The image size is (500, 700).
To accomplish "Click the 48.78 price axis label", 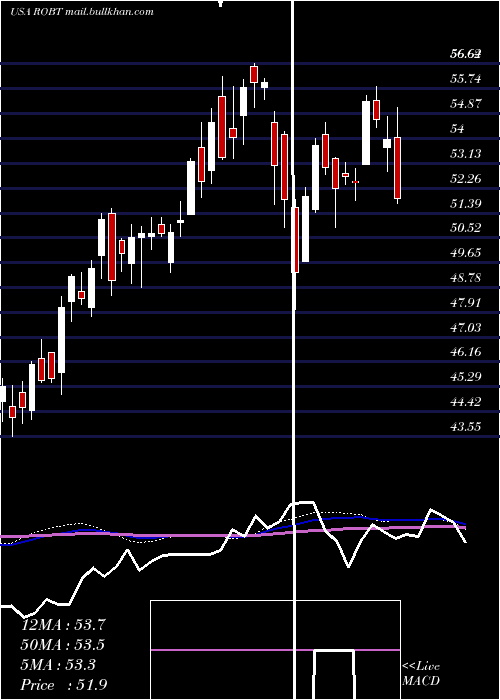I will [x=466, y=278].
